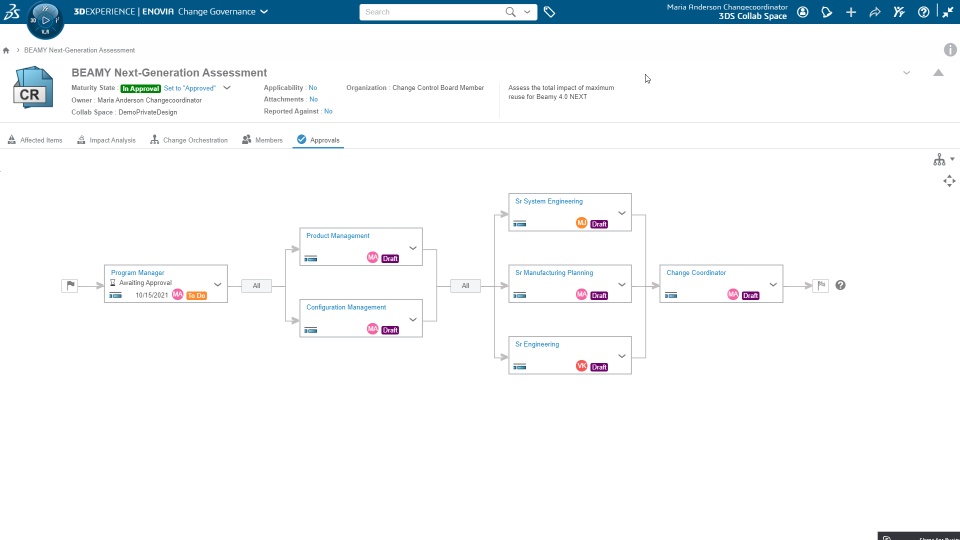
Task: Switch to the Change Orchestration tab
Action: (x=189, y=140)
